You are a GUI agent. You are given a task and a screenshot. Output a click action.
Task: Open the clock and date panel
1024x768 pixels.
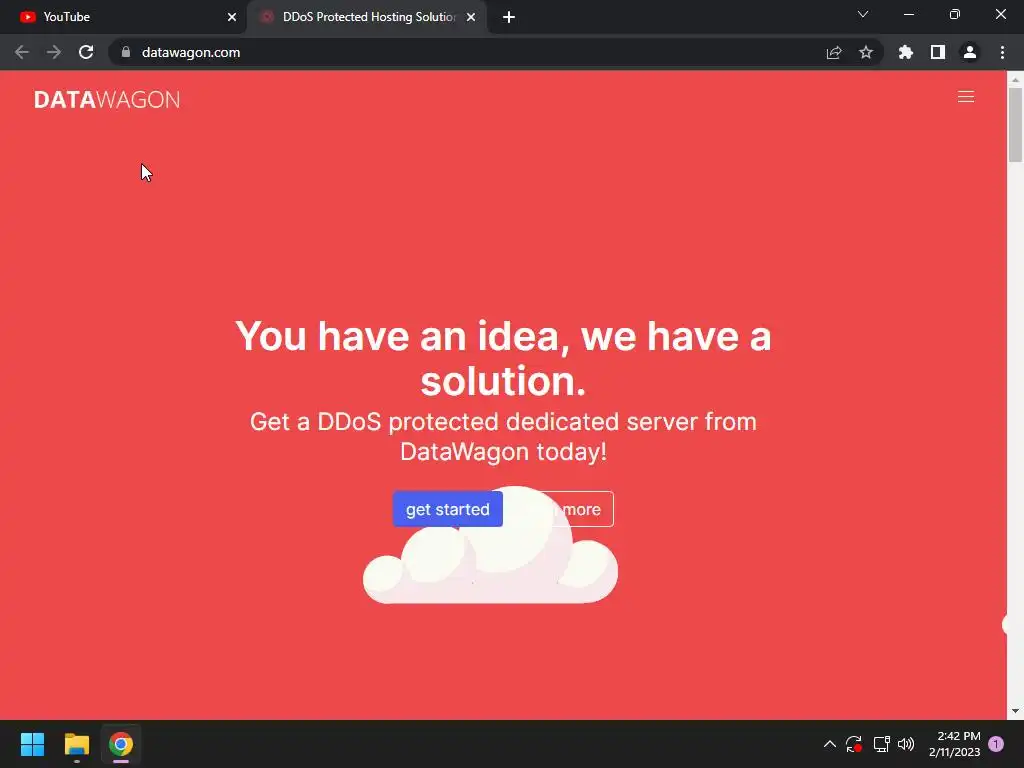coord(955,744)
